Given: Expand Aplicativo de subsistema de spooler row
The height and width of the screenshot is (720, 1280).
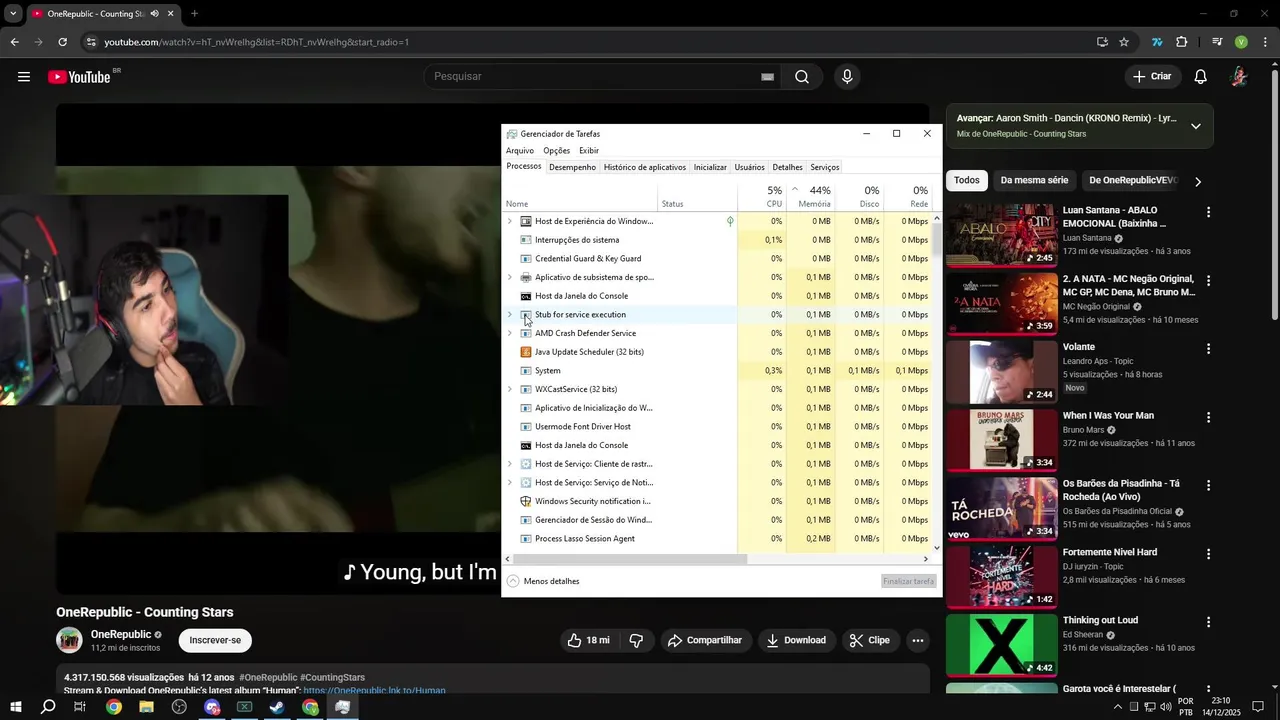Looking at the screenshot, I should pos(509,277).
